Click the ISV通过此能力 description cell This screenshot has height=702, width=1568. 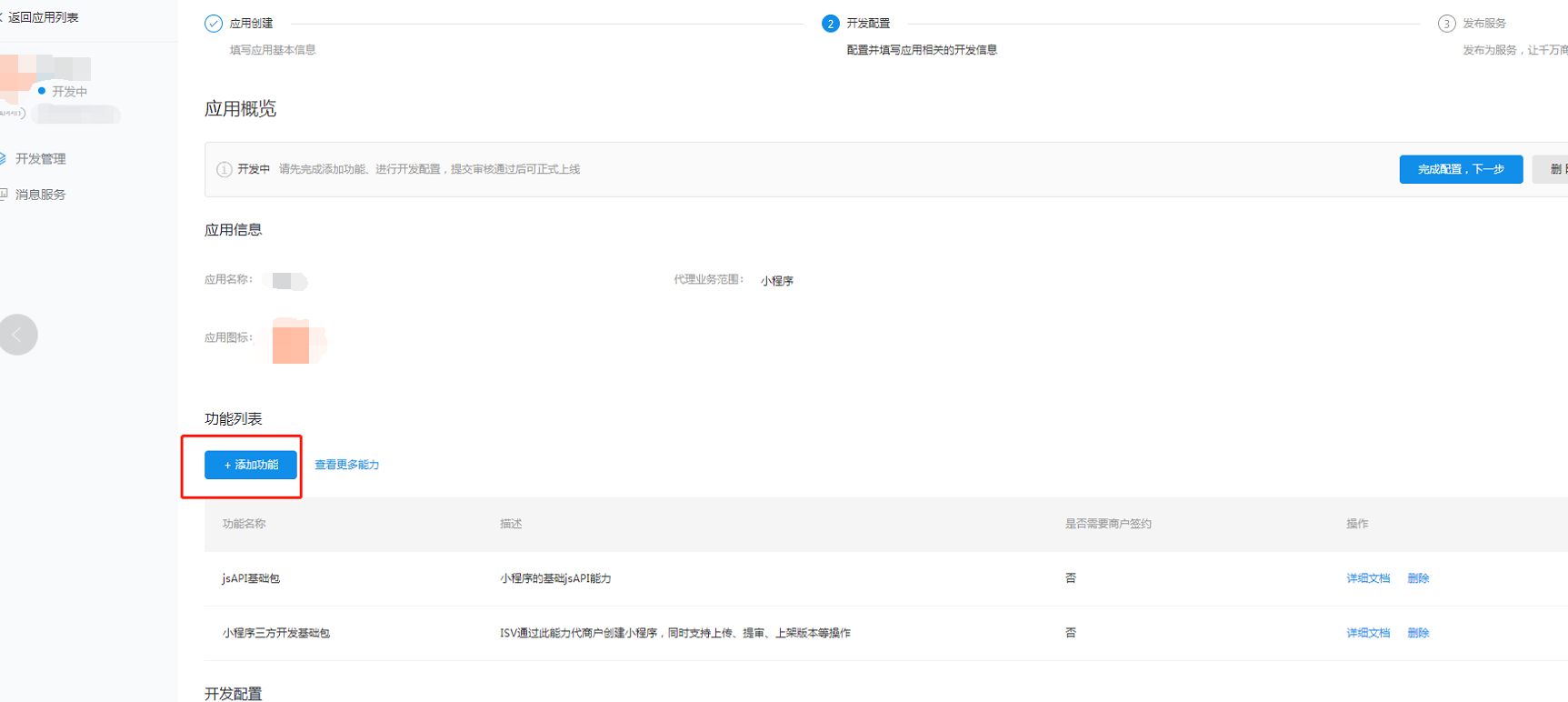click(x=675, y=633)
